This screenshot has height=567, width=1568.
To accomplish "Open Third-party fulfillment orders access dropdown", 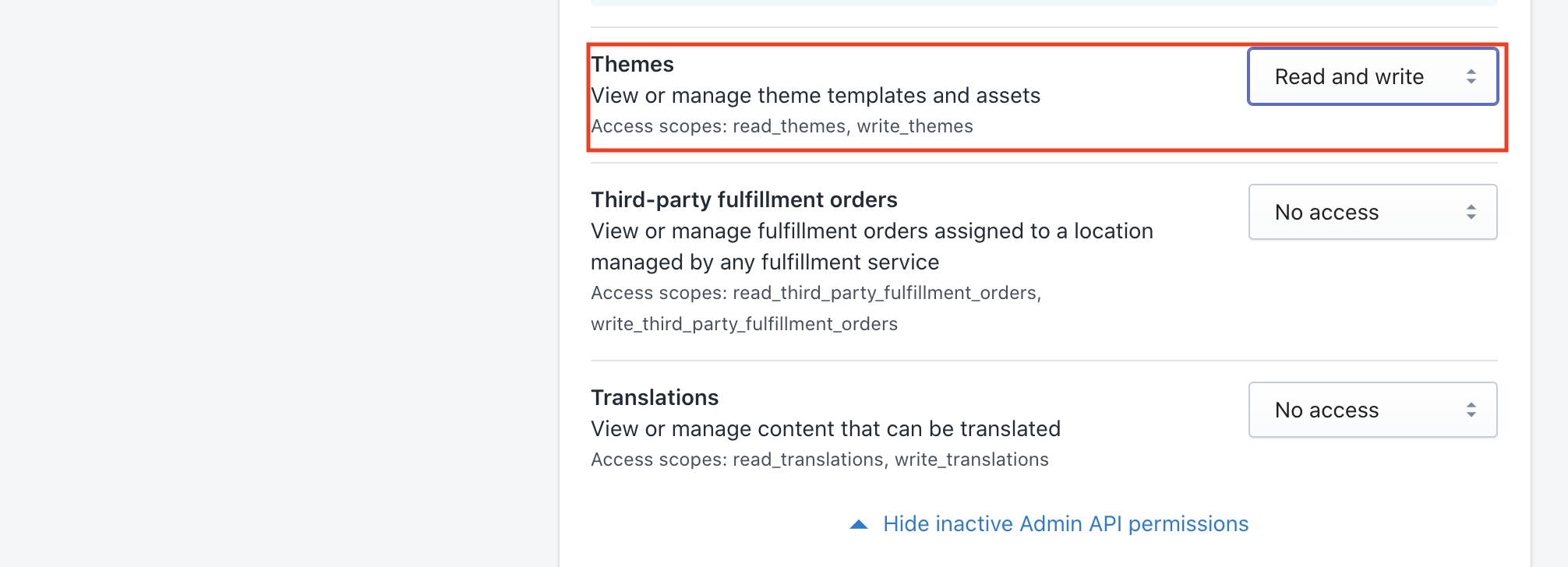I will tap(1372, 212).
